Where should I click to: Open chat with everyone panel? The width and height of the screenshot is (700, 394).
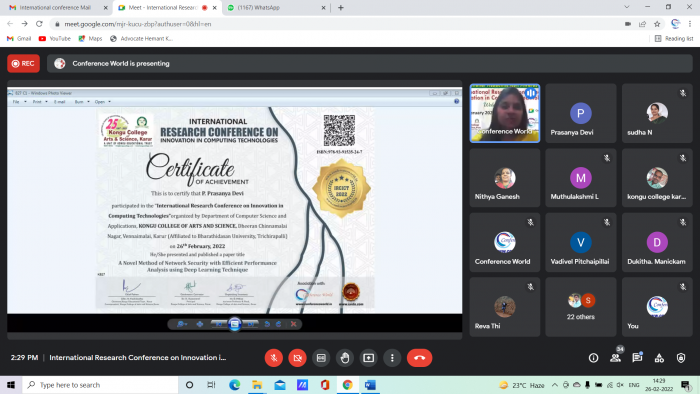(637, 358)
